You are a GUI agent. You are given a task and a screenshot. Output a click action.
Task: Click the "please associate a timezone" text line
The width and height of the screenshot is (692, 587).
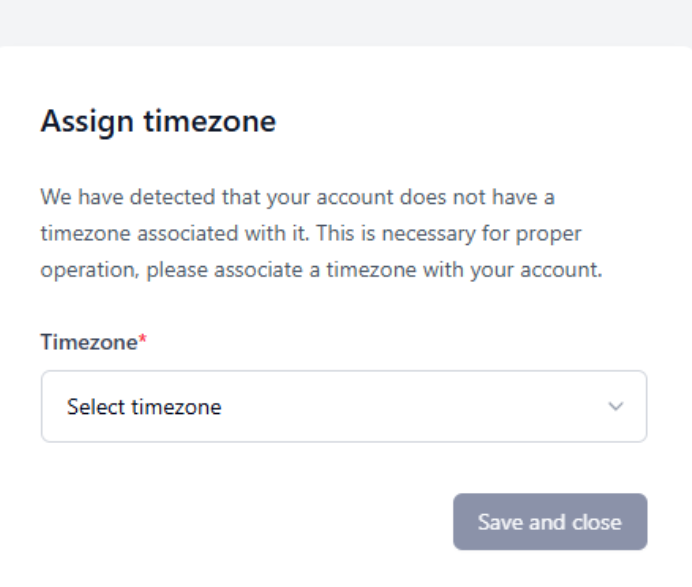pyautogui.click(x=321, y=271)
